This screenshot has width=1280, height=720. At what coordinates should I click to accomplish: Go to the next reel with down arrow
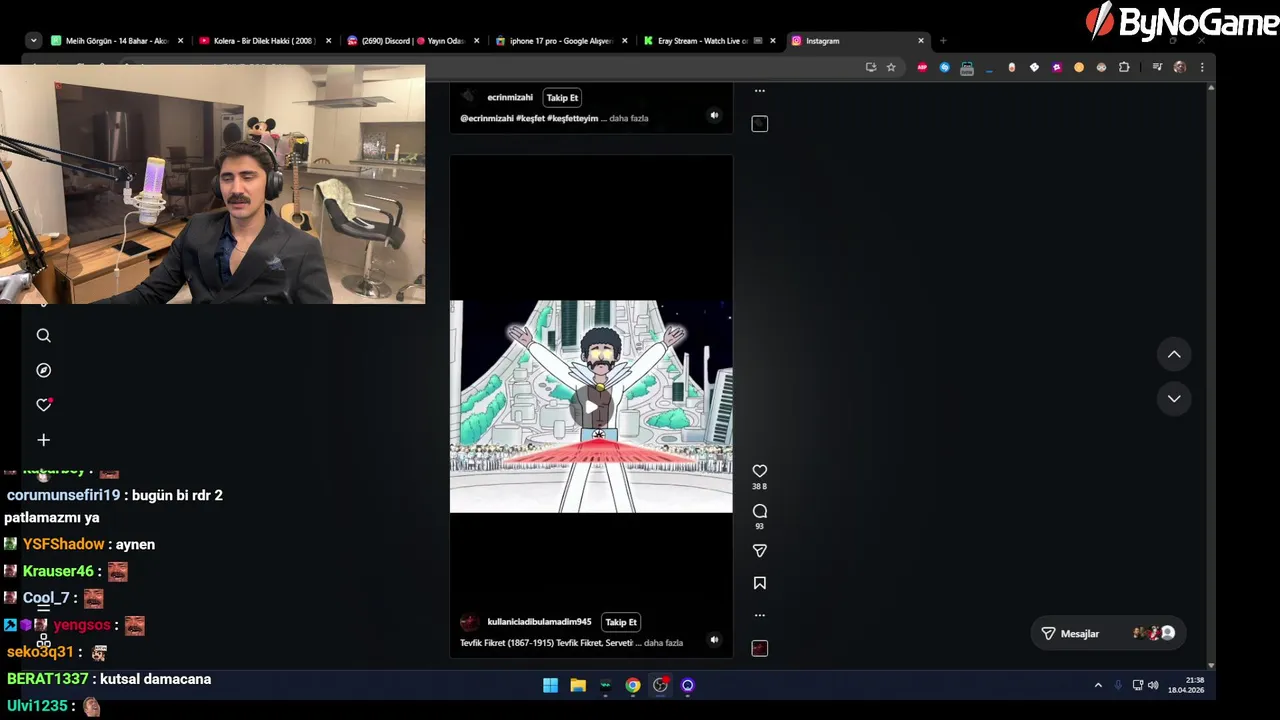tap(1174, 398)
